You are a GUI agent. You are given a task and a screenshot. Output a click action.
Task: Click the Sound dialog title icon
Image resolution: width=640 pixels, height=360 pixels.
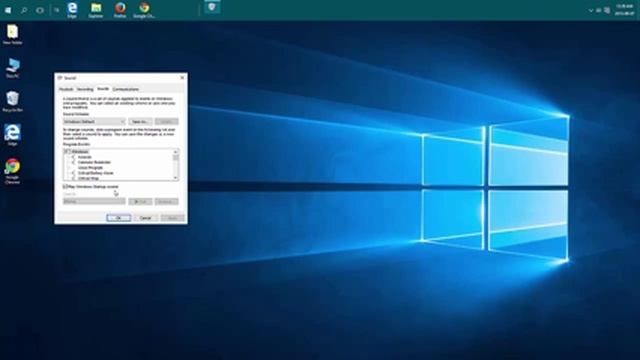(x=60, y=78)
